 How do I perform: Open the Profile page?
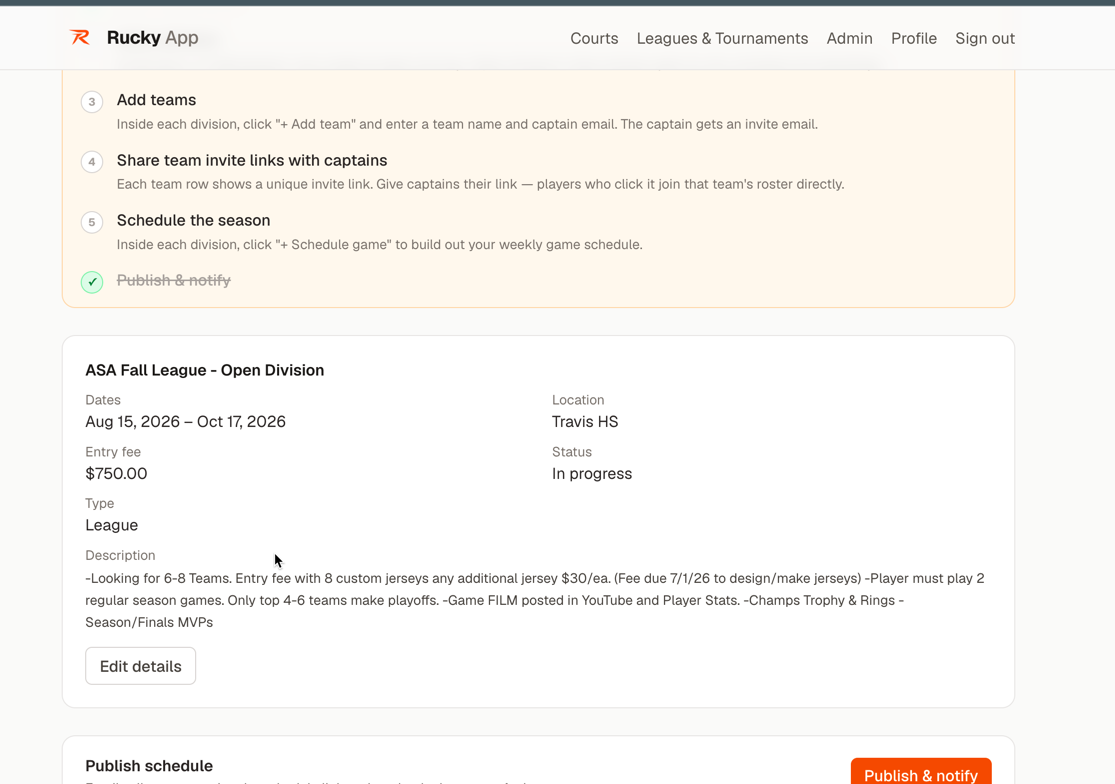(x=914, y=38)
